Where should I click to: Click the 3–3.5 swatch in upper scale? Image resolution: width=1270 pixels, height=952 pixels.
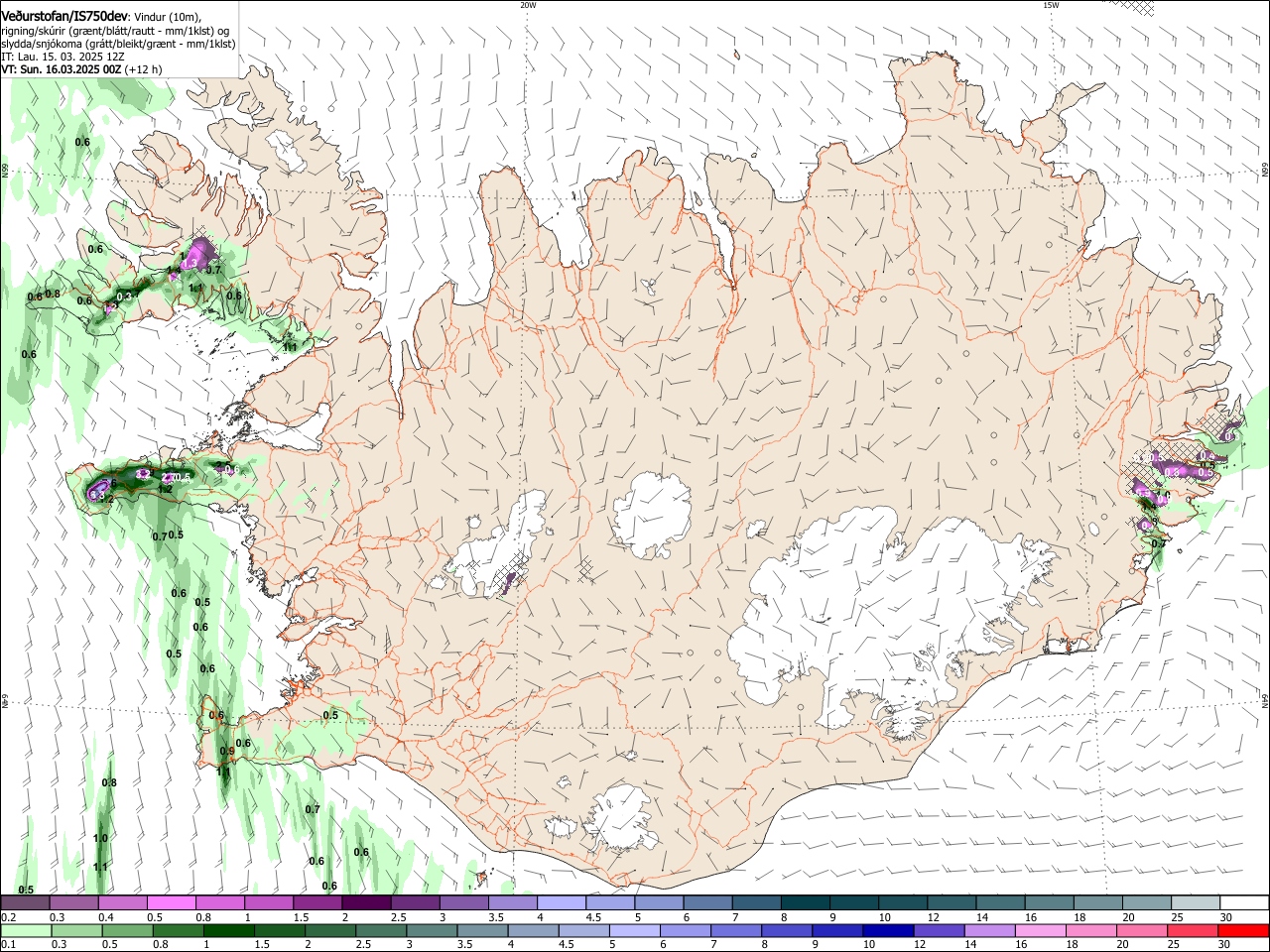(463, 903)
